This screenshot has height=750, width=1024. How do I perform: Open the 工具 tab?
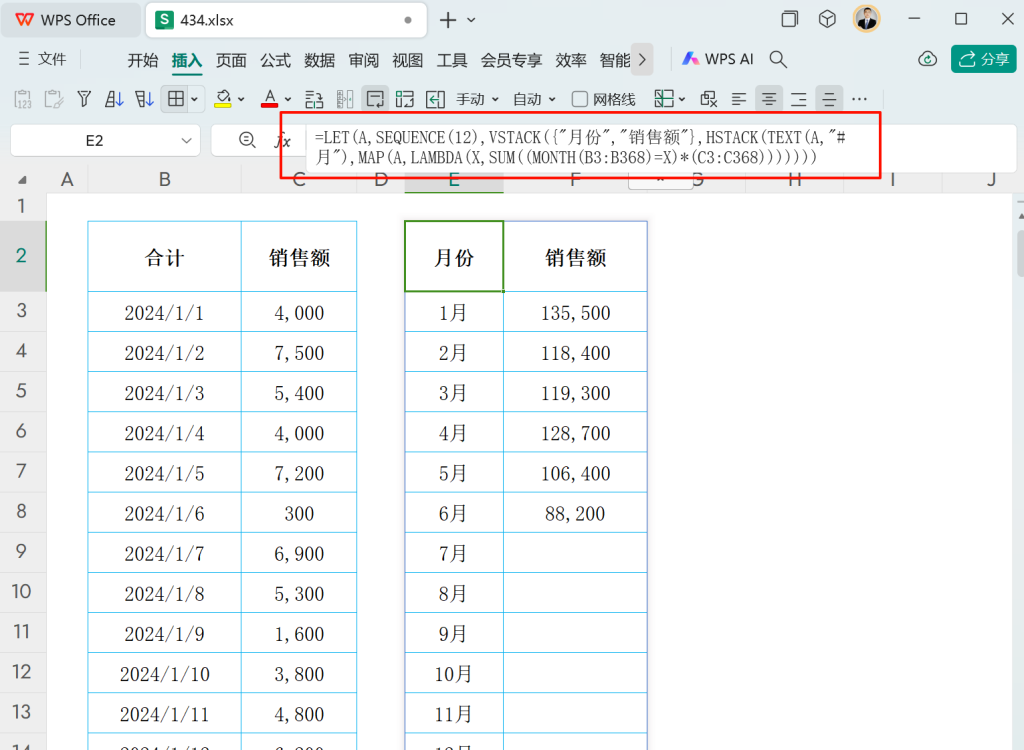(452, 60)
